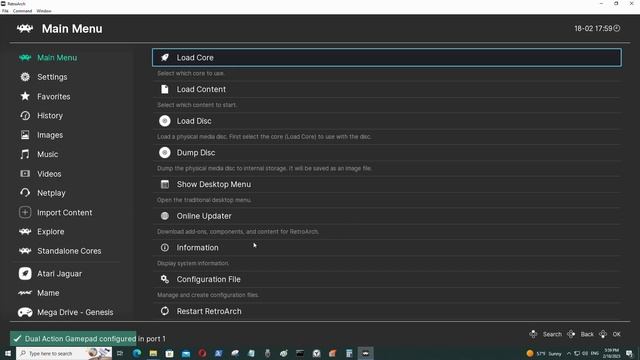The height and width of the screenshot is (360, 640).
Task: Open the File menu
Action: click(5, 11)
